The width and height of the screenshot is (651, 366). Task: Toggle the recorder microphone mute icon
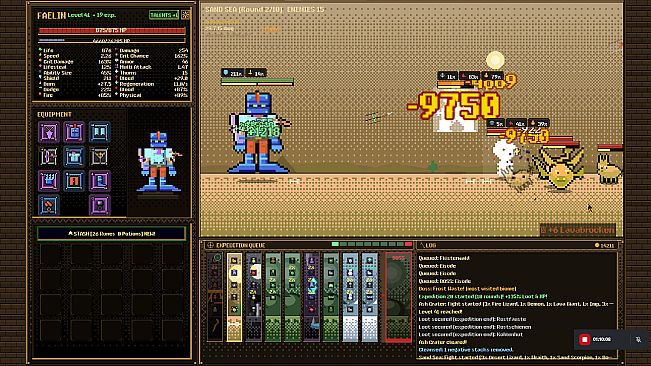(x=638, y=339)
